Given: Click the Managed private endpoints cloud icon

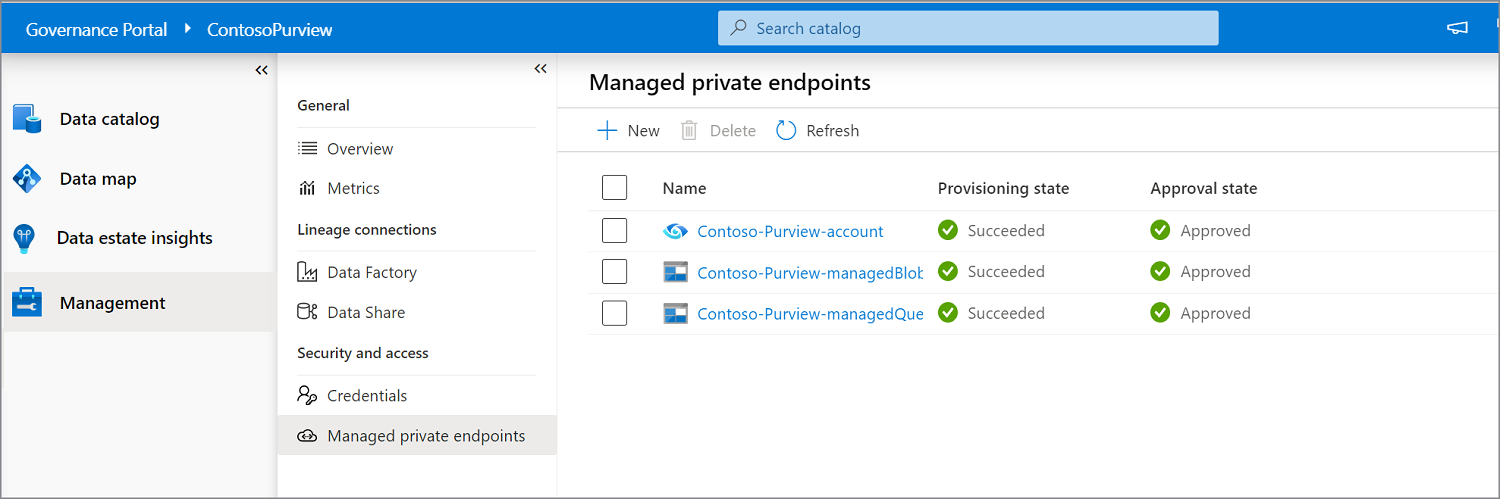Looking at the screenshot, I should [307, 436].
